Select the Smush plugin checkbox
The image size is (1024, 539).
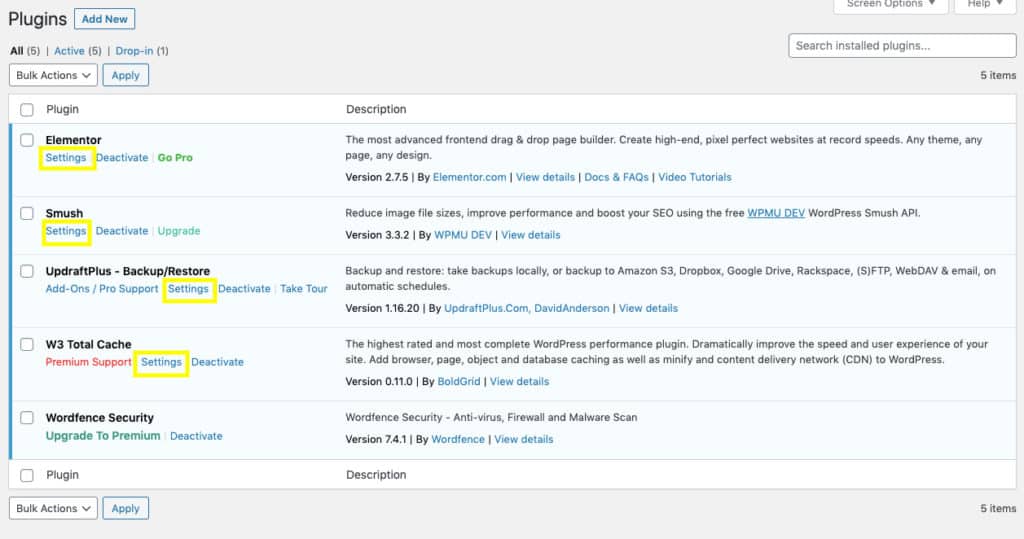coord(27,213)
